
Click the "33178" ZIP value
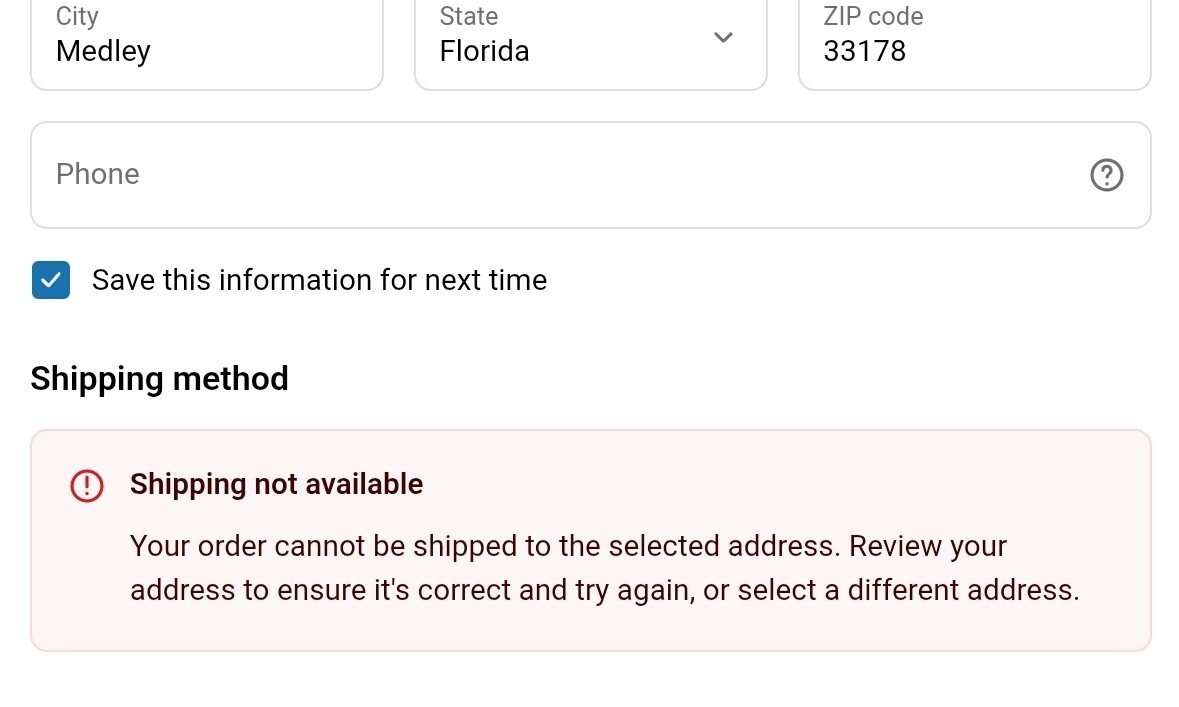click(x=864, y=51)
